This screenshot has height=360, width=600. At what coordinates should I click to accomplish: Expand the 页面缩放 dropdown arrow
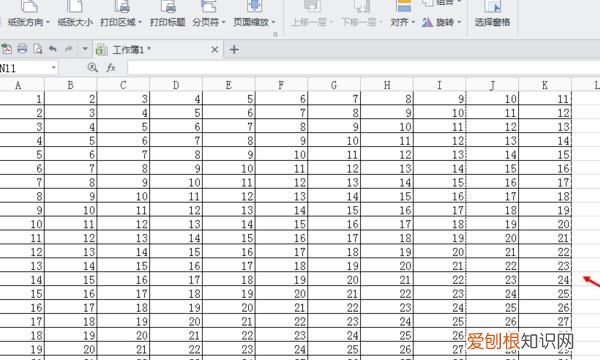pos(274,23)
